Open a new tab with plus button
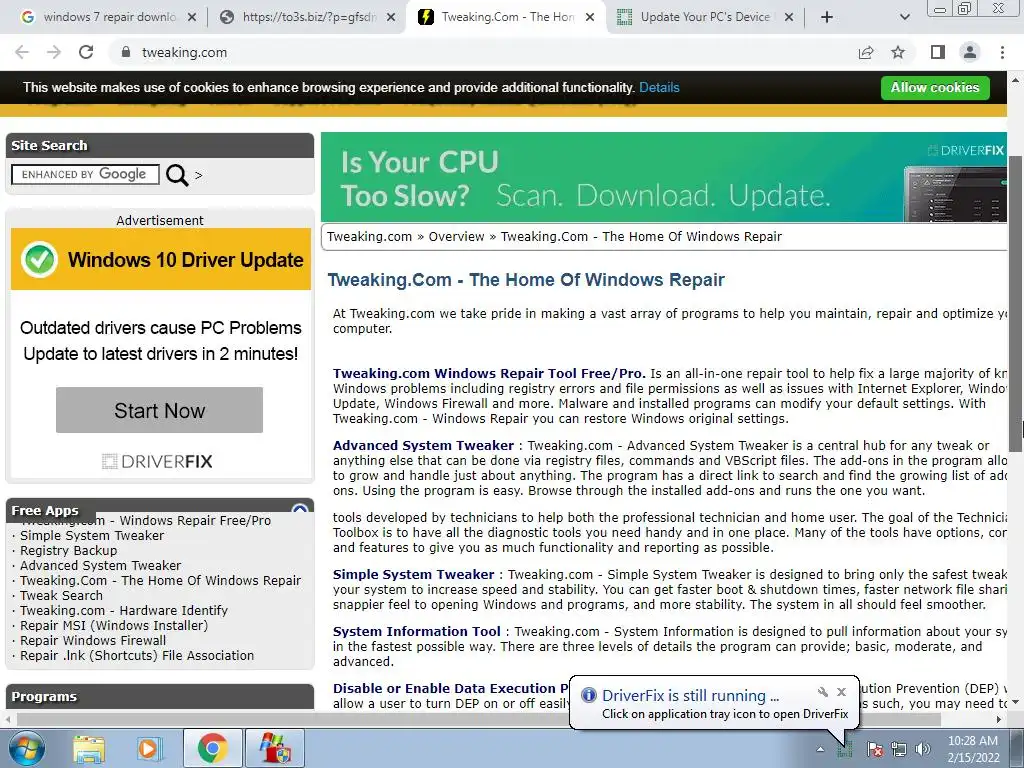 (827, 17)
